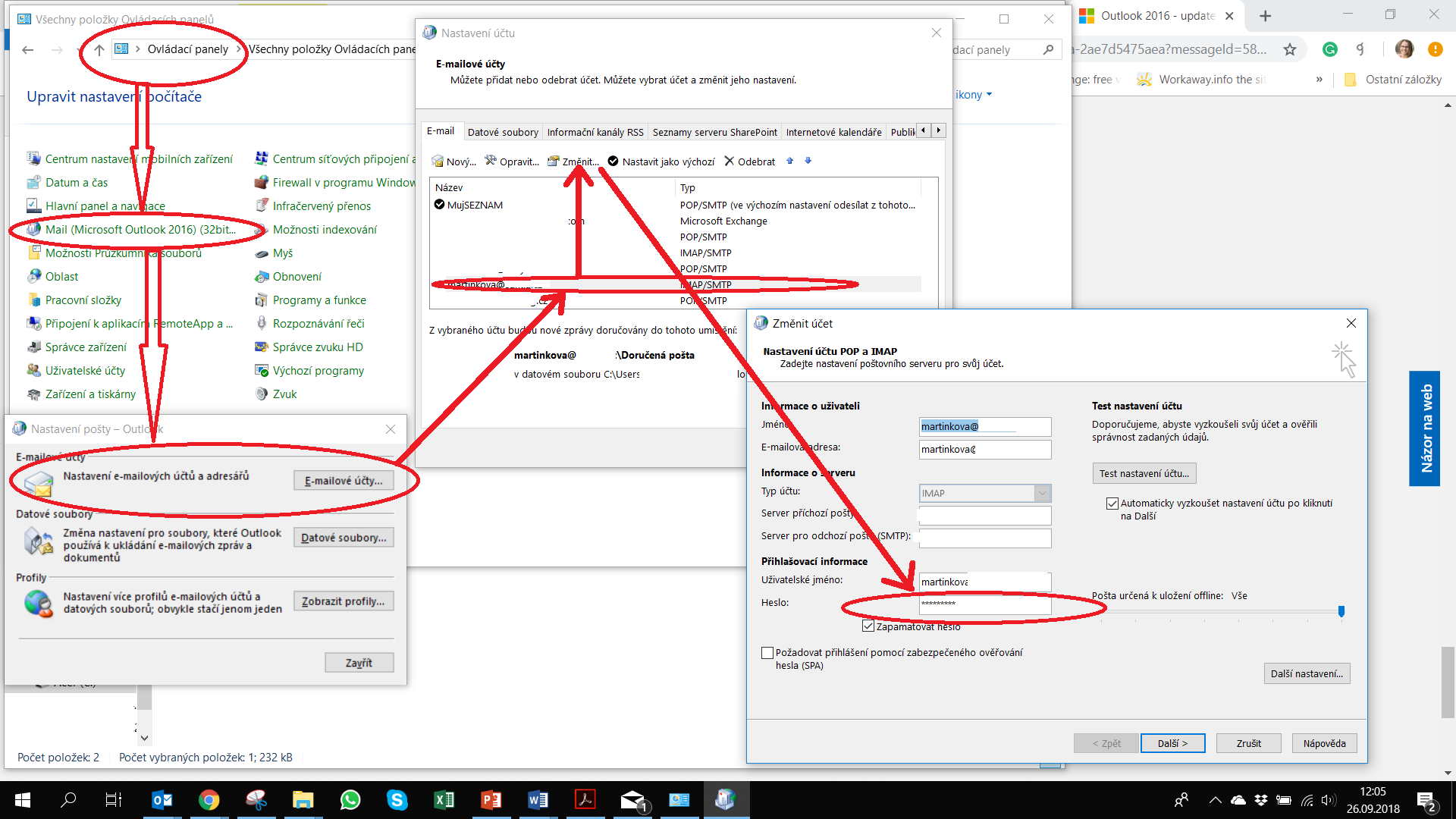Click Test nastavení účtu button
This screenshot has height=819, width=1456.
point(1144,473)
